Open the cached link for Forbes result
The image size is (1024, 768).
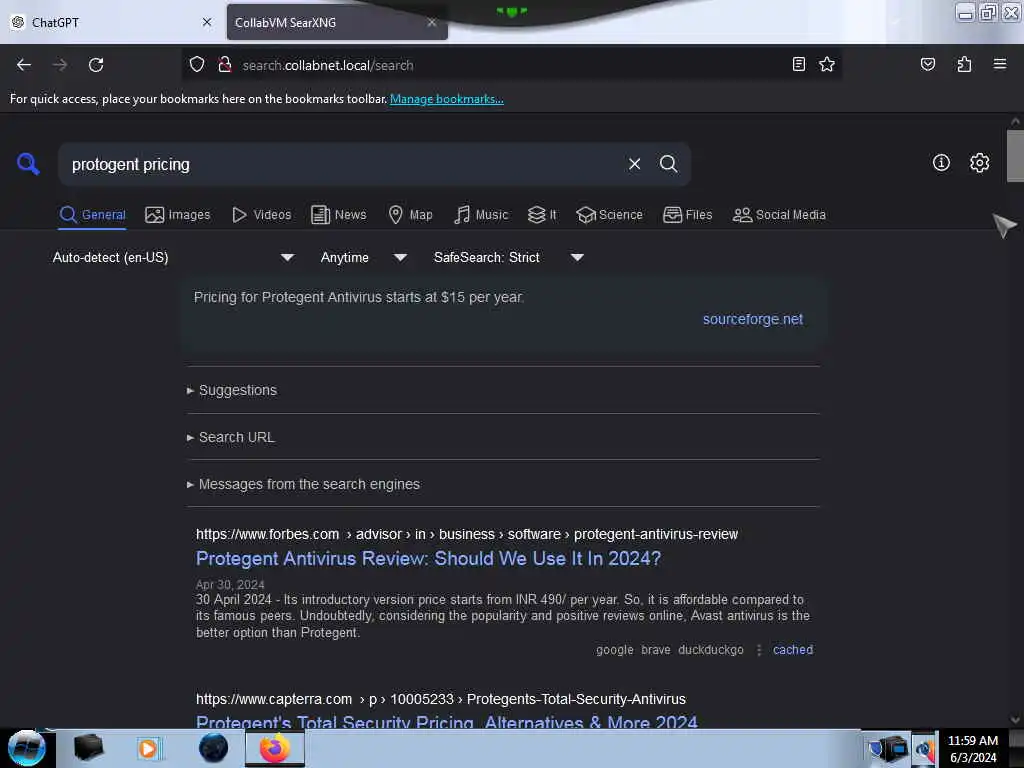[x=793, y=650]
